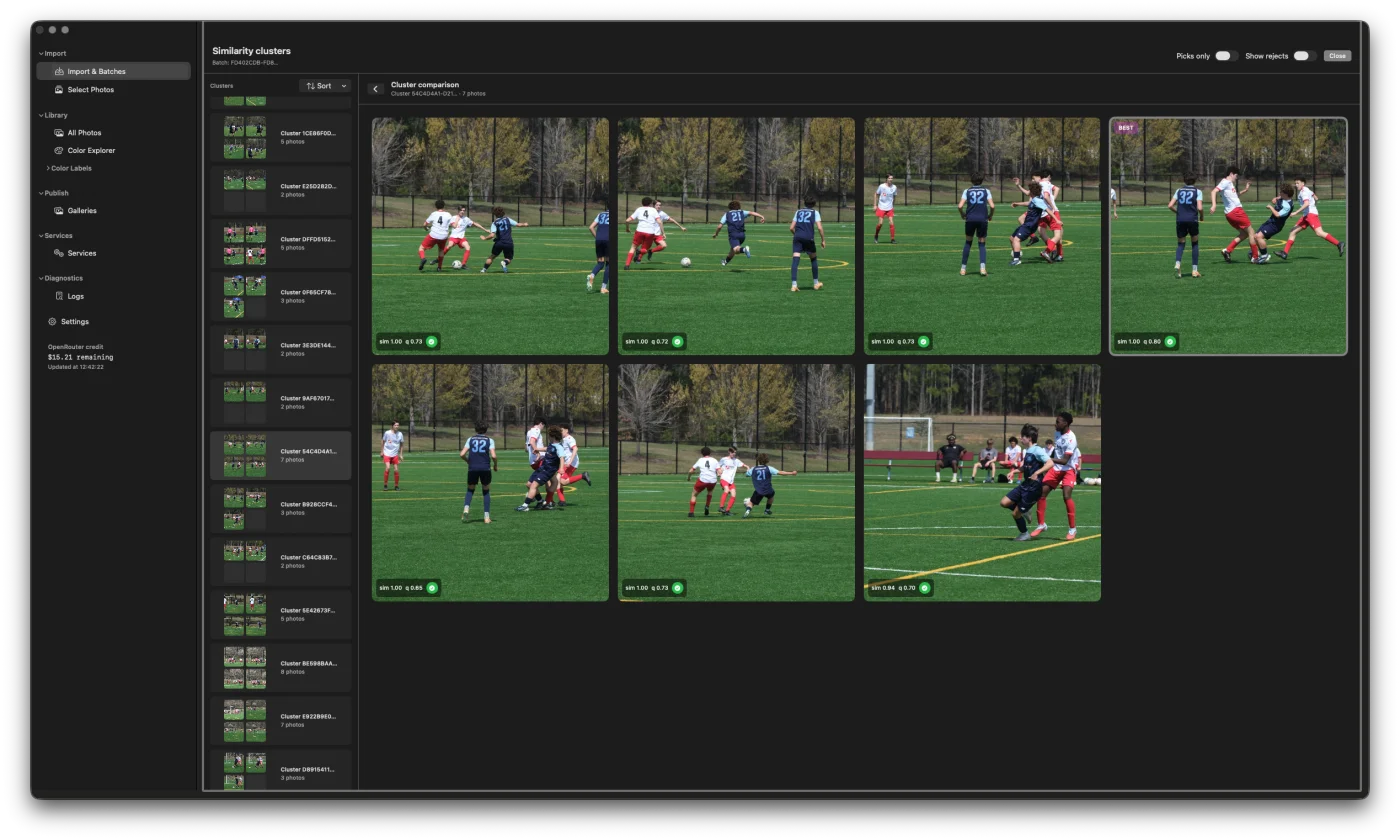Image resolution: width=1400 pixels, height=840 pixels.
Task: Click the All Photos icon in Library
Action: pos(60,132)
